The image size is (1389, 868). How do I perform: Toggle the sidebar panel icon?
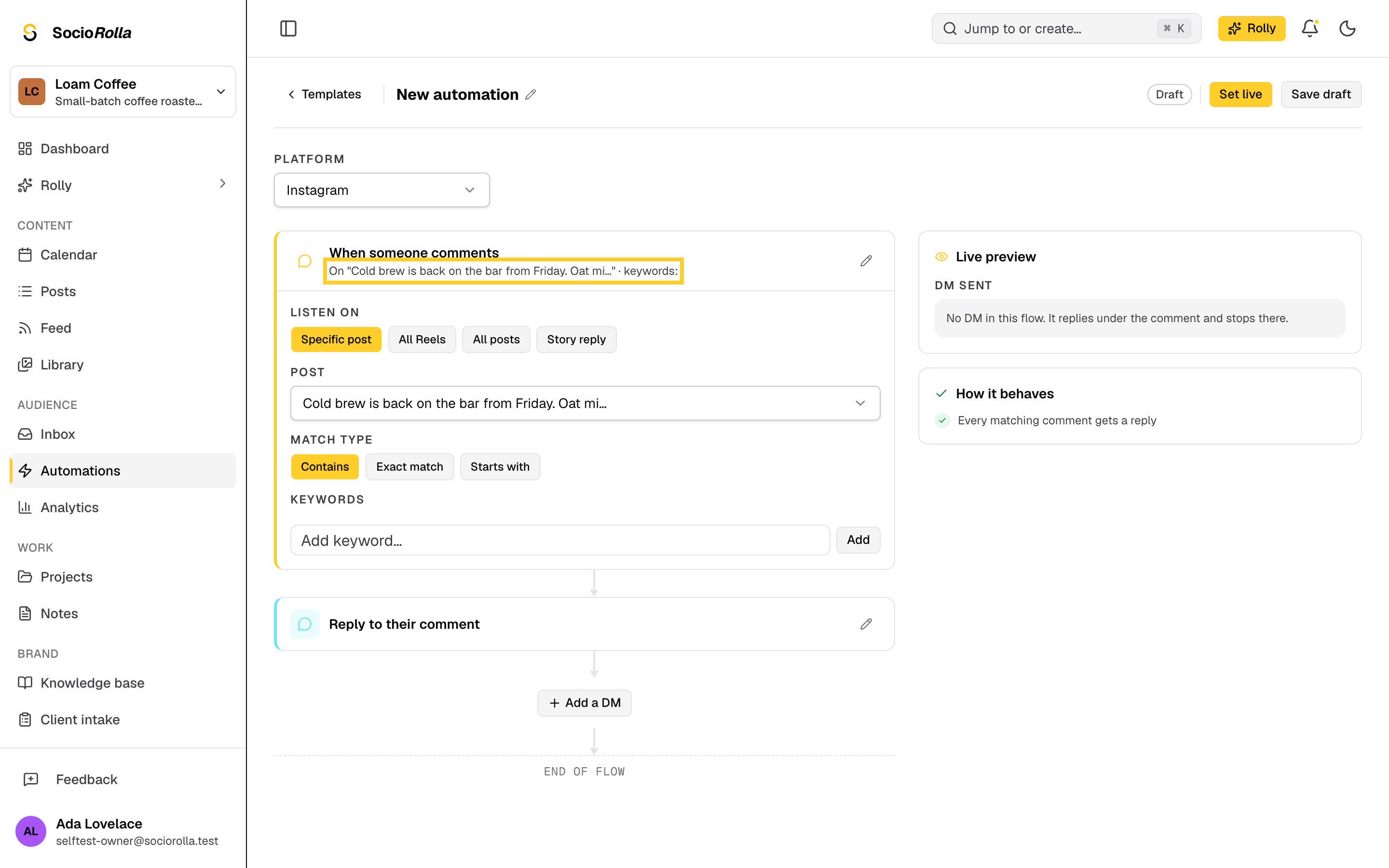[x=288, y=29]
